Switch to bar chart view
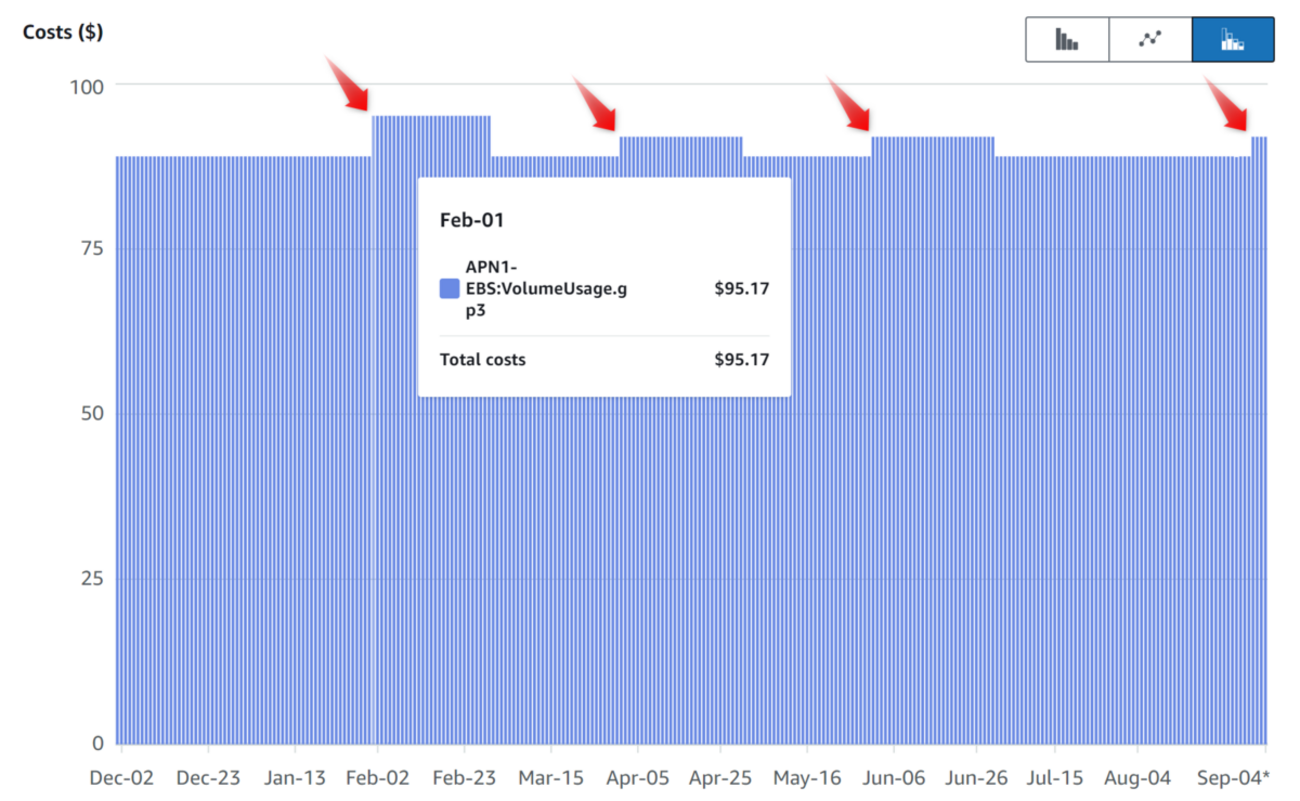The width and height of the screenshot is (1300, 801). pyautogui.click(x=1067, y=39)
